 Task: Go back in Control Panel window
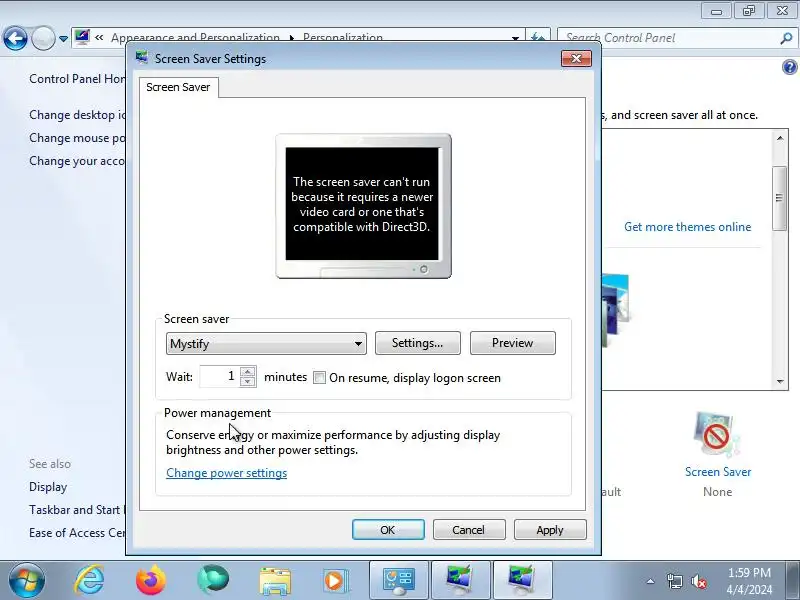pyautogui.click(x=15, y=38)
